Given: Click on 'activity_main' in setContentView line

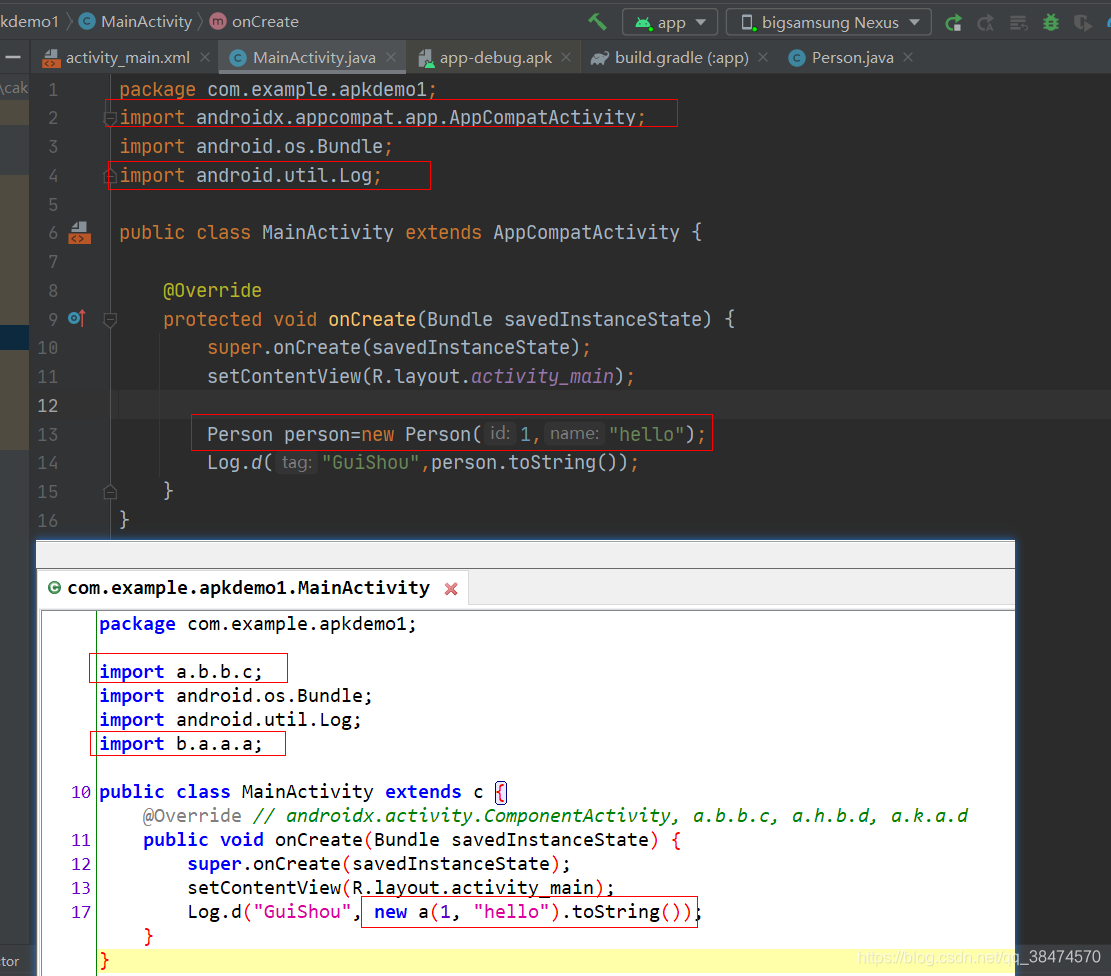Looking at the screenshot, I should coord(542,376).
